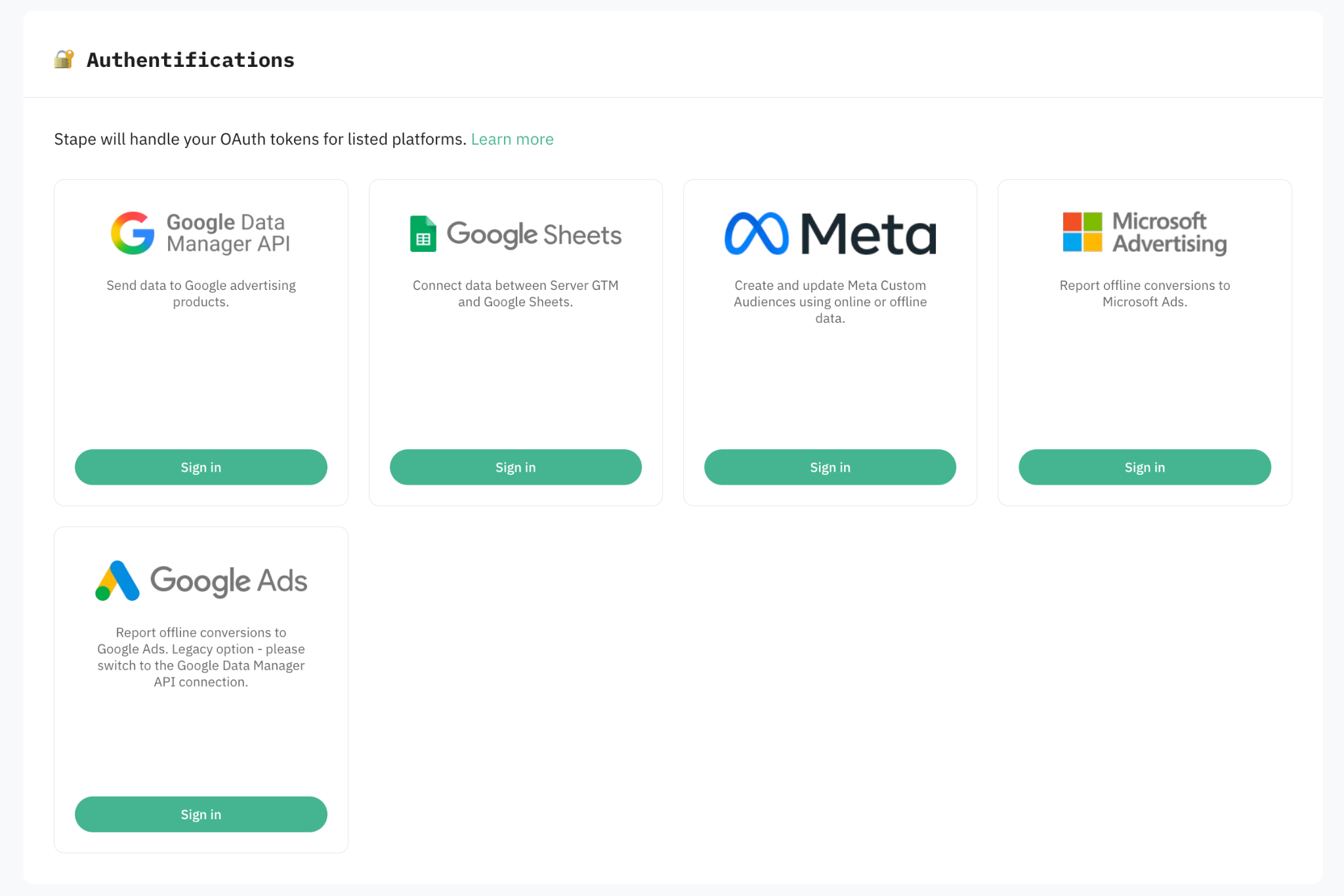Click "Connect data between Server GTM" description
The height and width of the screenshot is (896, 1344).
515,293
